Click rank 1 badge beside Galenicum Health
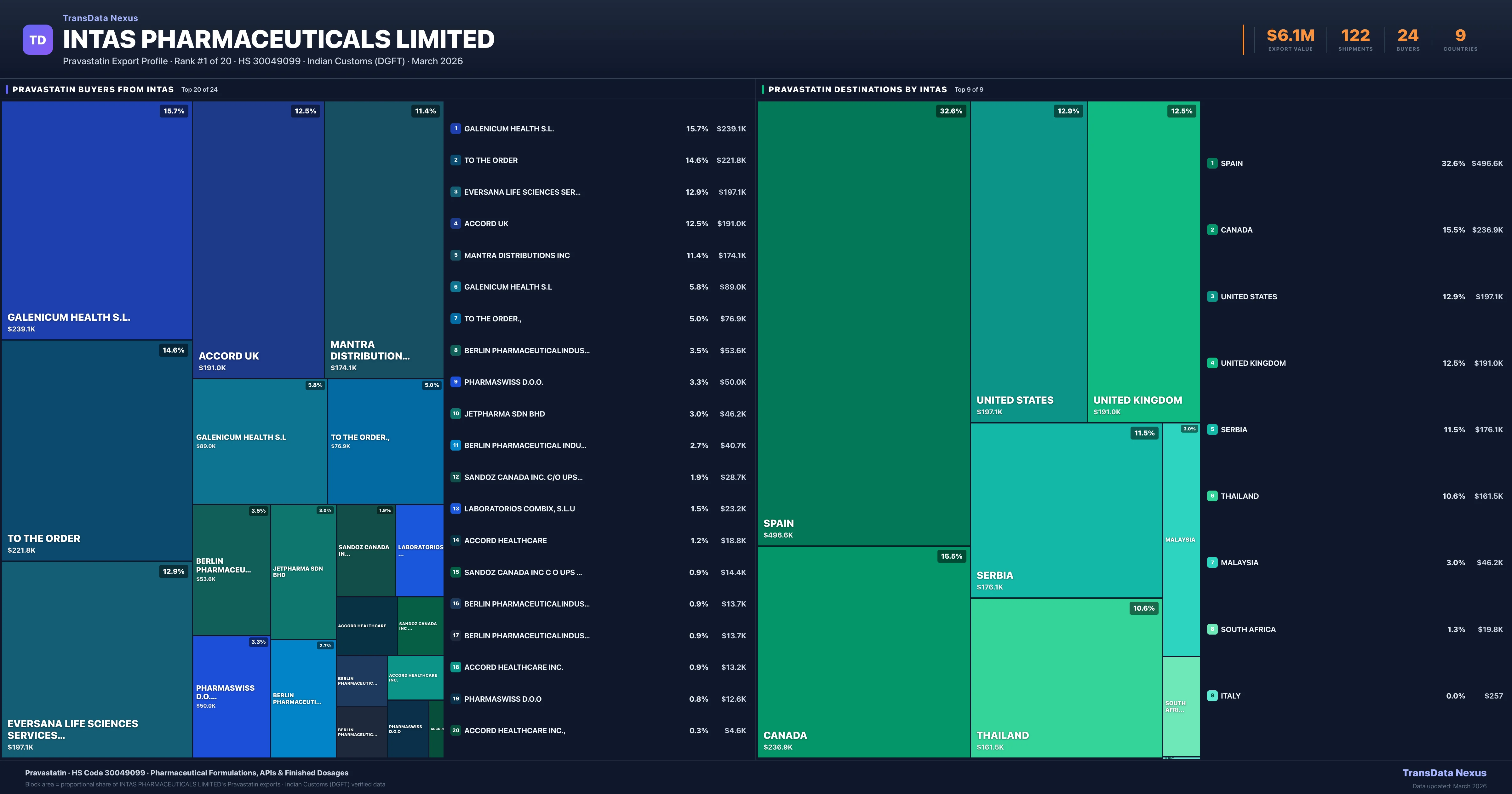Image resolution: width=1512 pixels, height=794 pixels. [455, 129]
